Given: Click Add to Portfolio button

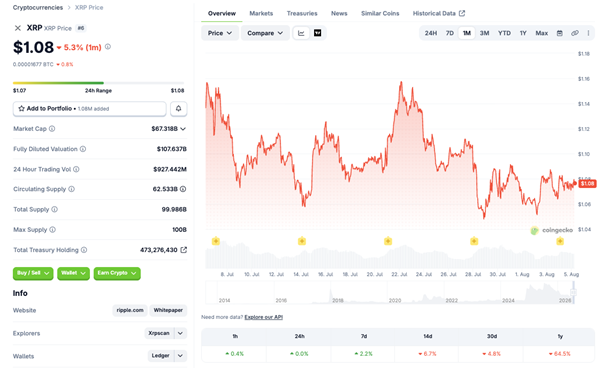Looking at the screenshot, I should click(89, 109).
